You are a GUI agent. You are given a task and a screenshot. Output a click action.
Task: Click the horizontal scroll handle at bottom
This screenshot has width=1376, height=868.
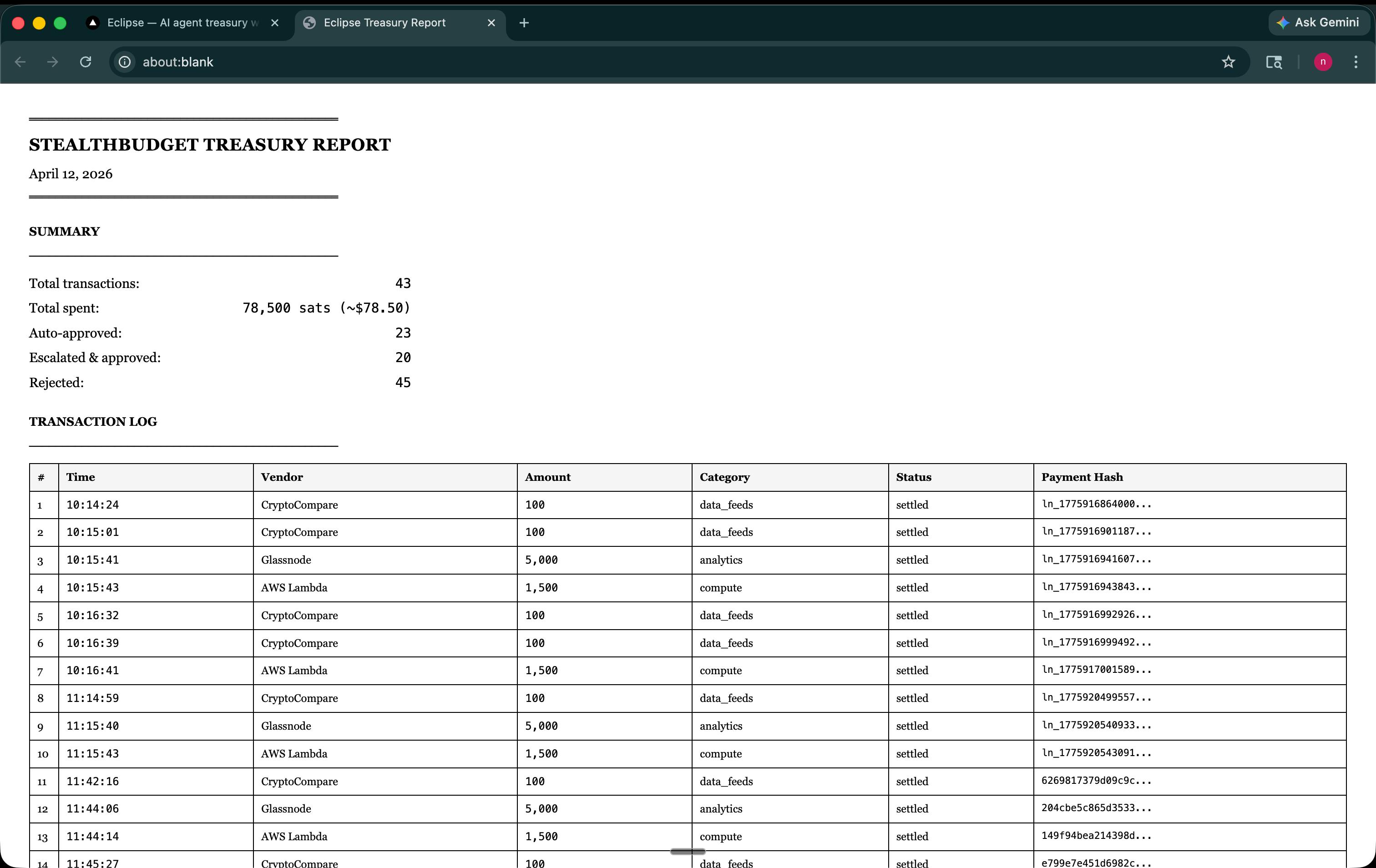pyautogui.click(x=688, y=852)
